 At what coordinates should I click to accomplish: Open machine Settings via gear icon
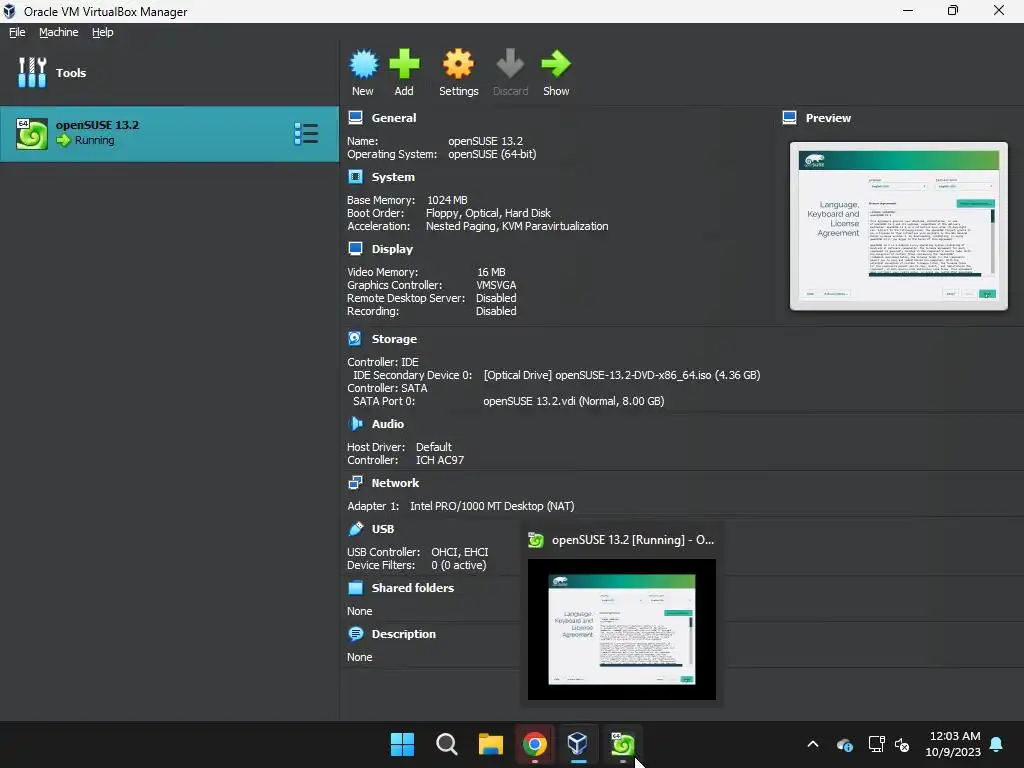coord(458,64)
